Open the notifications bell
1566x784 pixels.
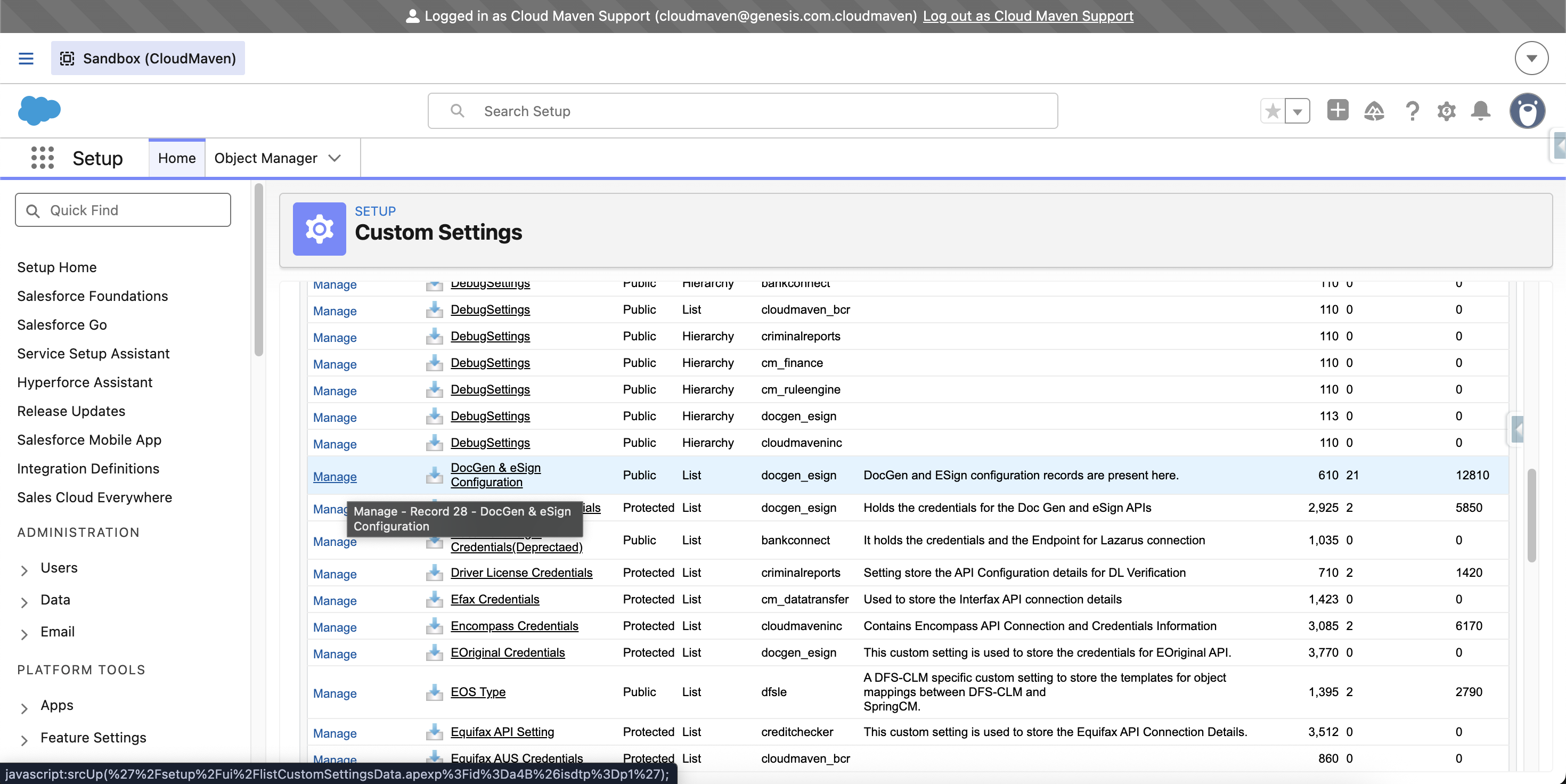[x=1481, y=111]
